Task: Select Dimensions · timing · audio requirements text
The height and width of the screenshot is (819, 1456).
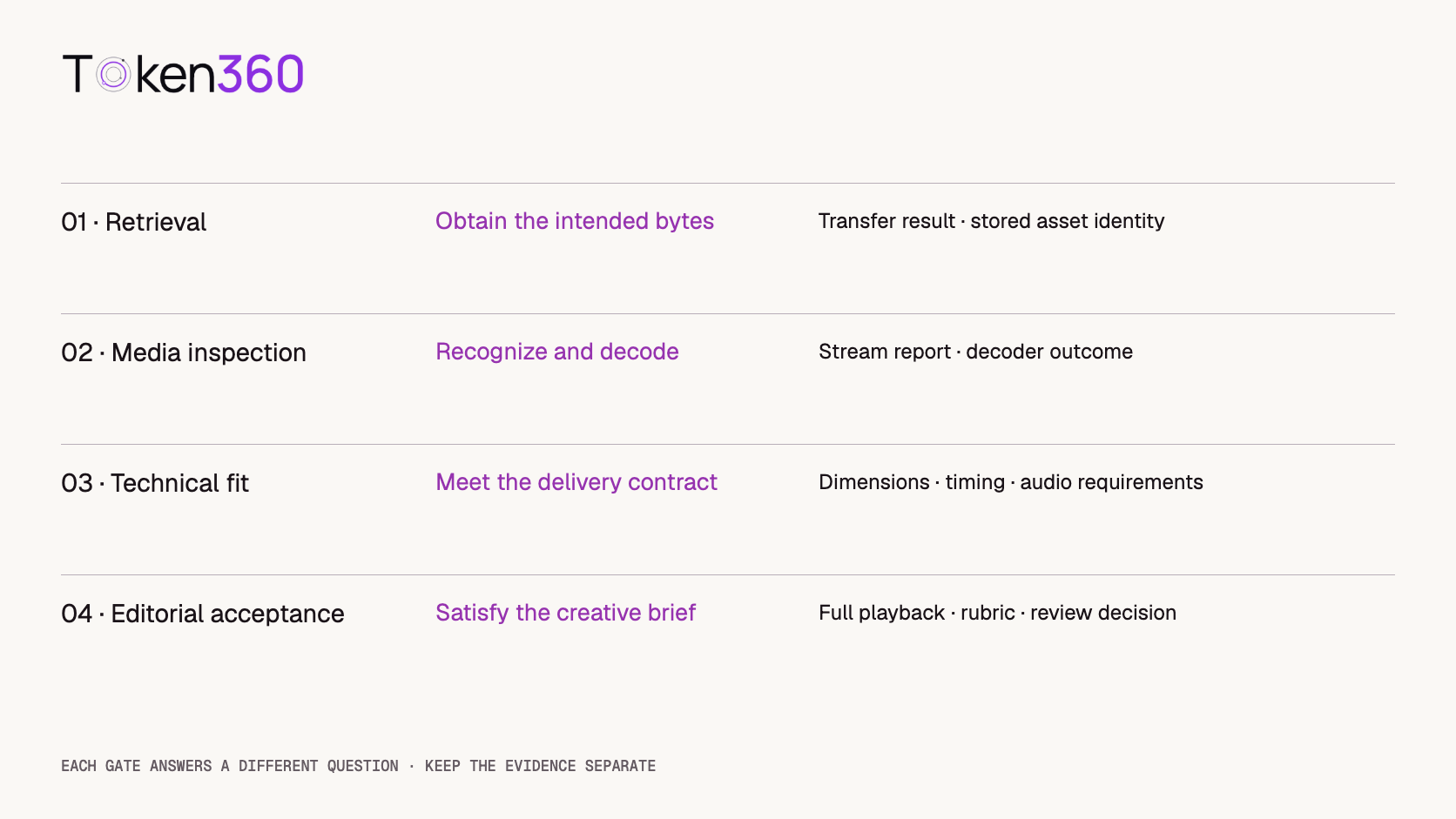Action: pos(1011,482)
